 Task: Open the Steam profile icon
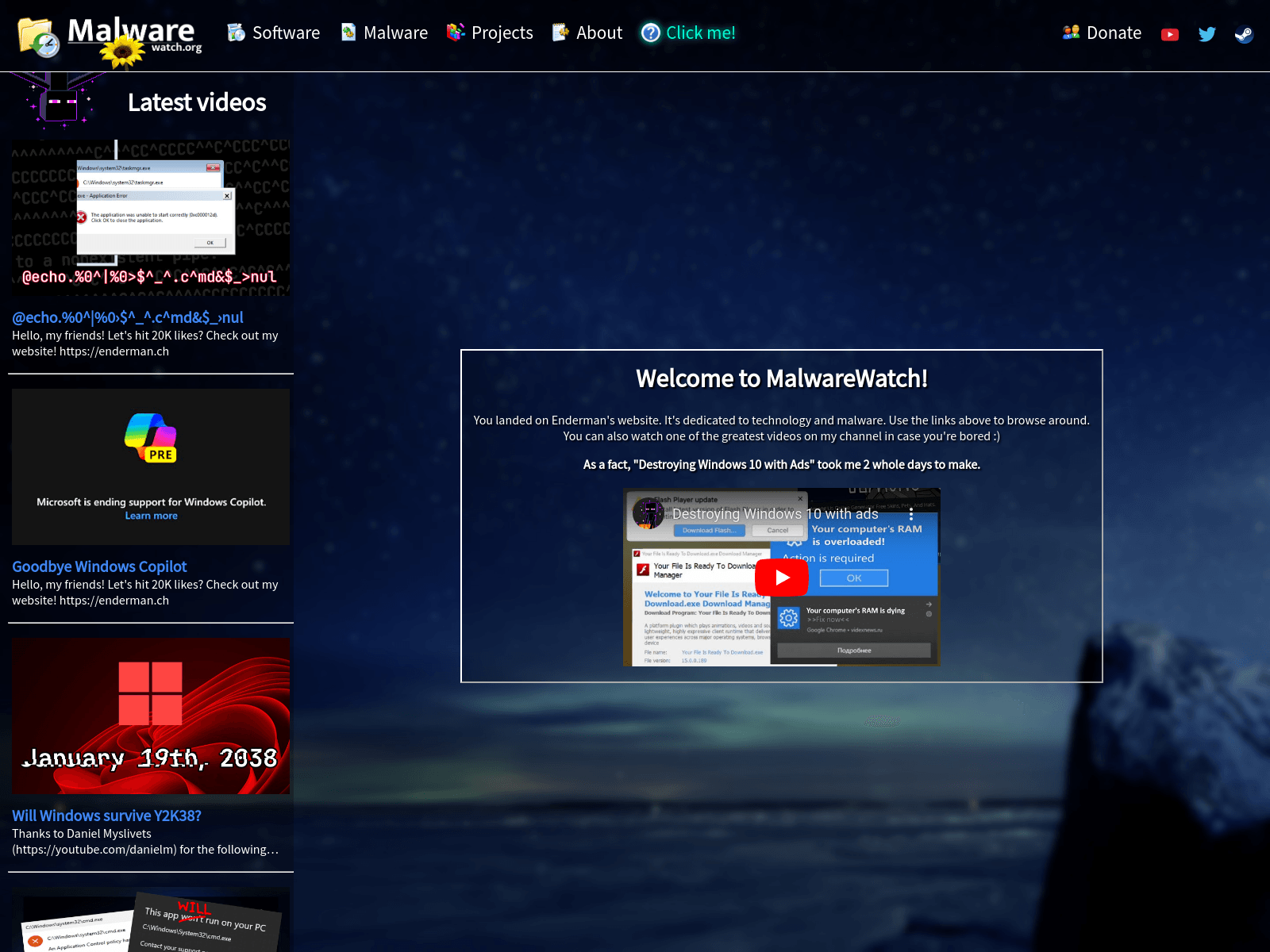pyautogui.click(x=1244, y=34)
